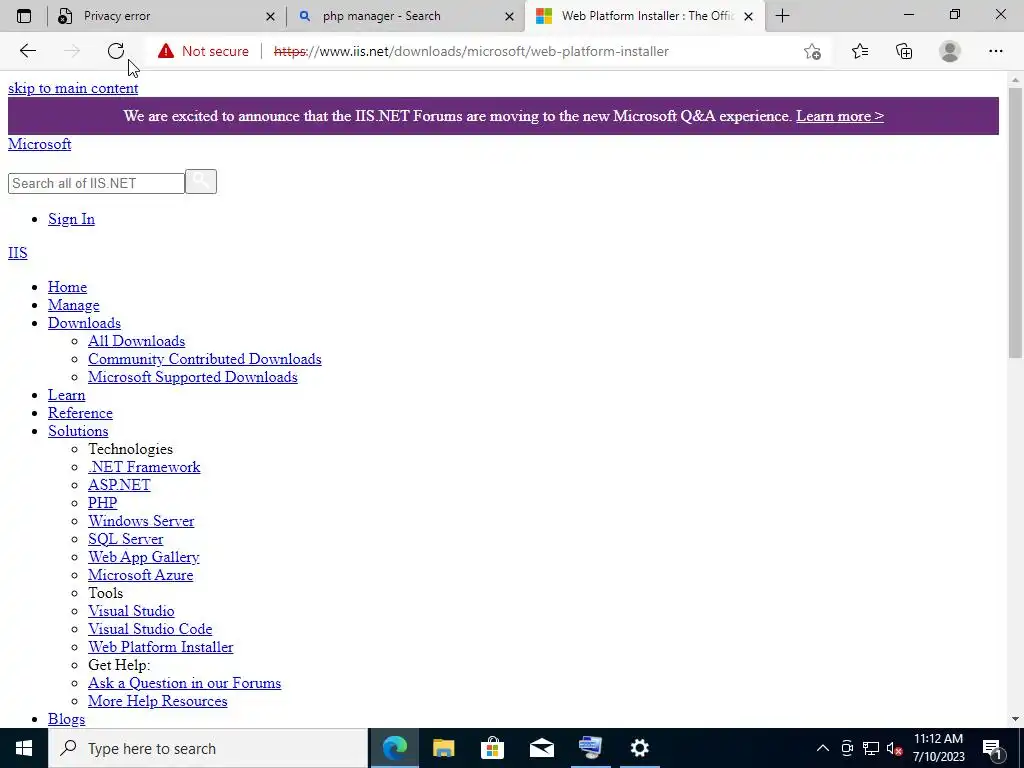Click the Refresh page icon
Image resolution: width=1024 pixels, height=768 pixels.
point(116,51)
